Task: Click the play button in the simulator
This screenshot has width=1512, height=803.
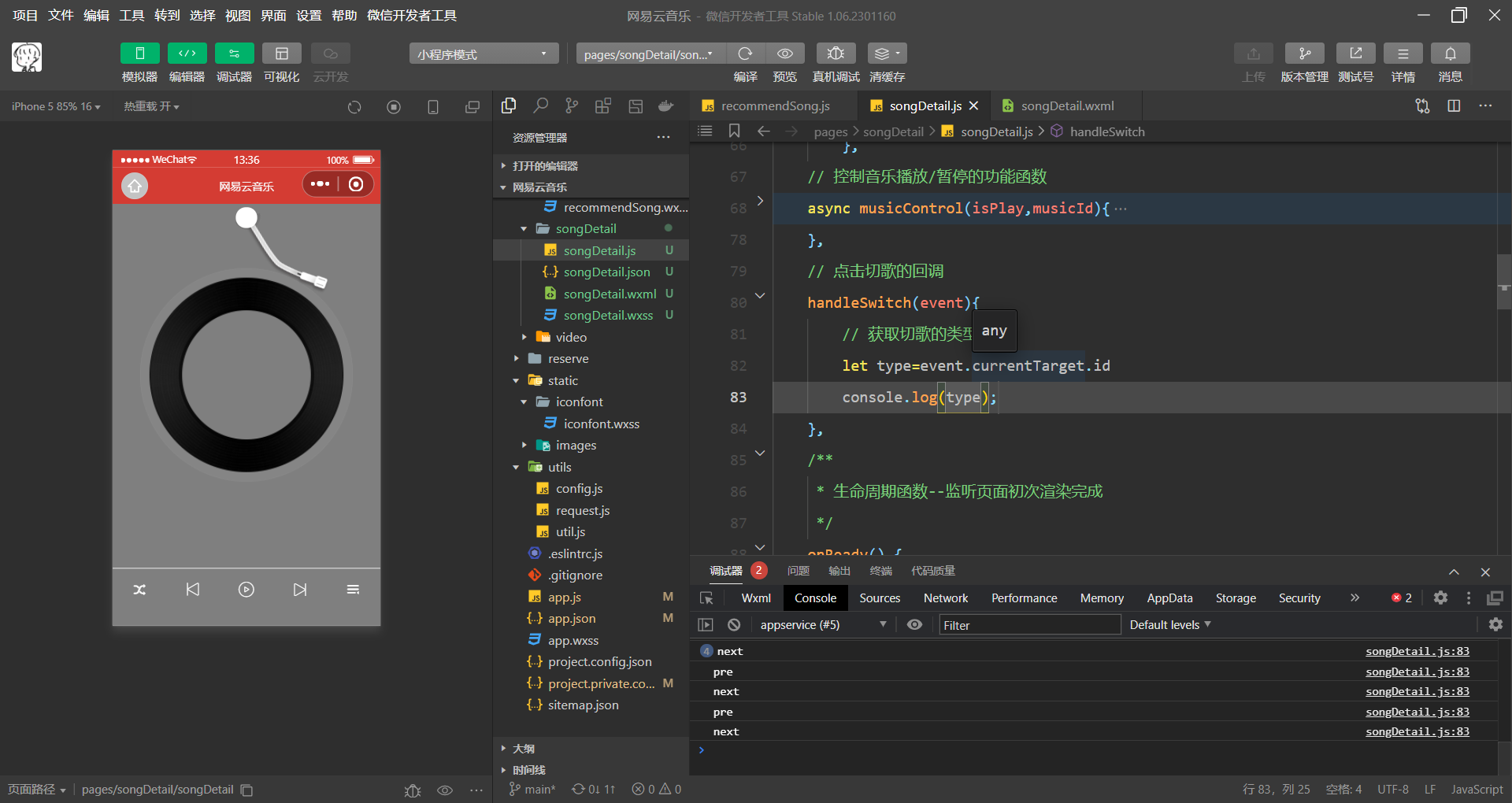Action: click(246, 590)
